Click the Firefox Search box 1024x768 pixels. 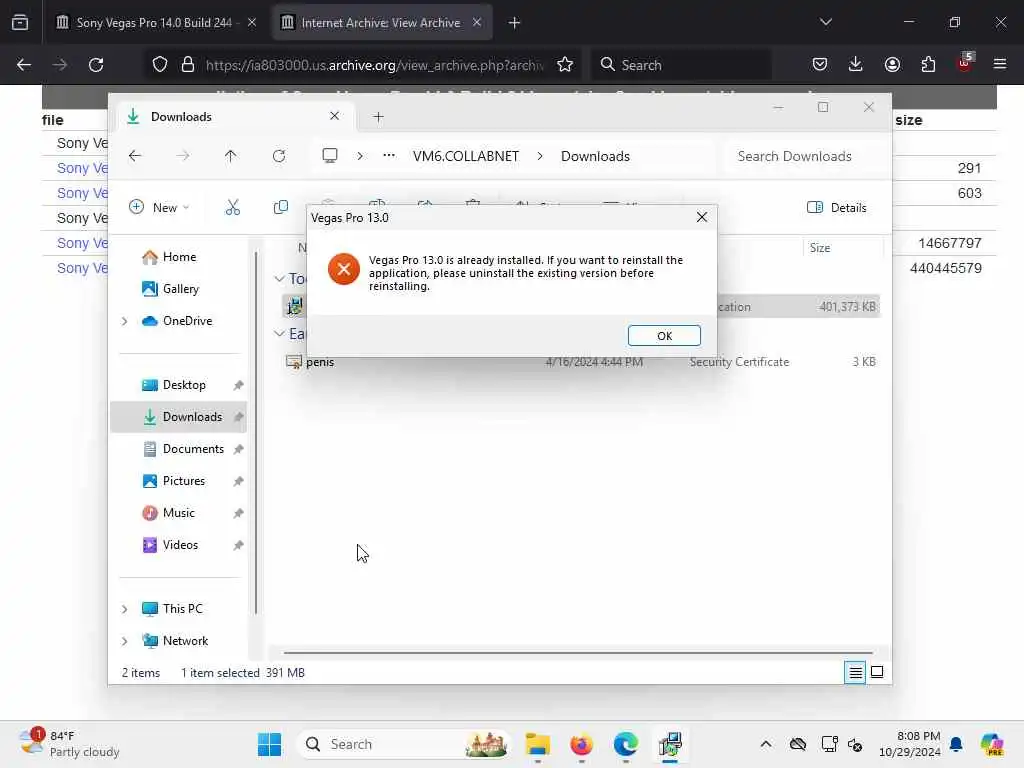pos(681,65)
